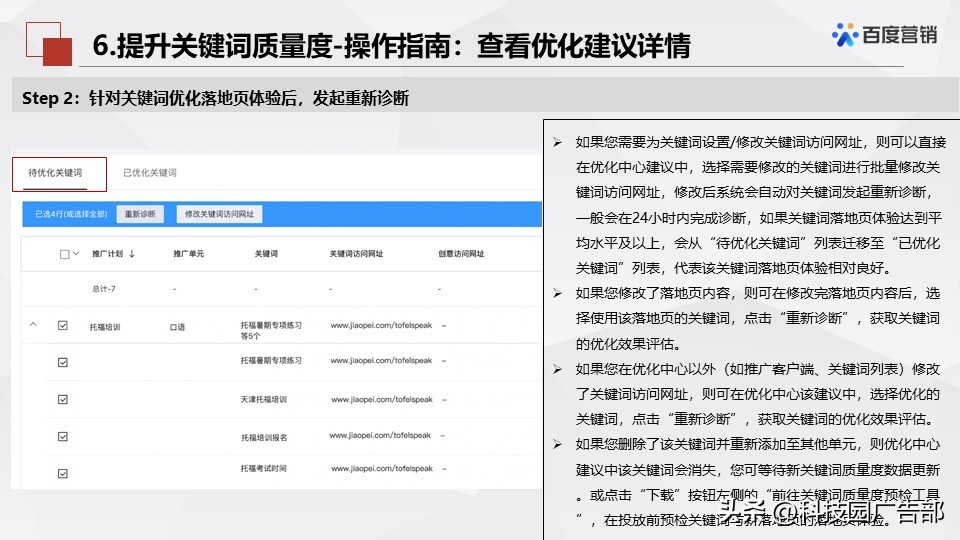Screen dimensions: 960x540
Task: Uncheck the 托福培训 plan row checkbox
Action: point(62,326)
